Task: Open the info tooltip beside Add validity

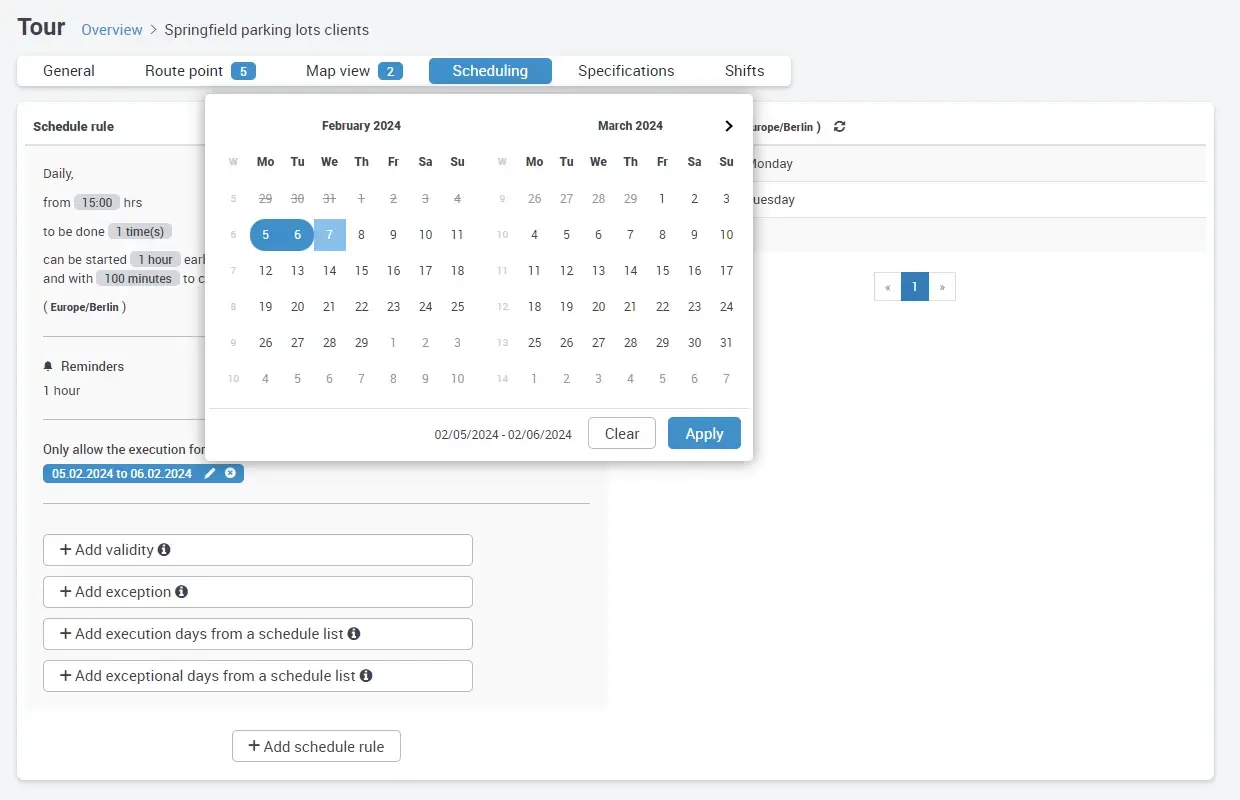Action: 164,550
